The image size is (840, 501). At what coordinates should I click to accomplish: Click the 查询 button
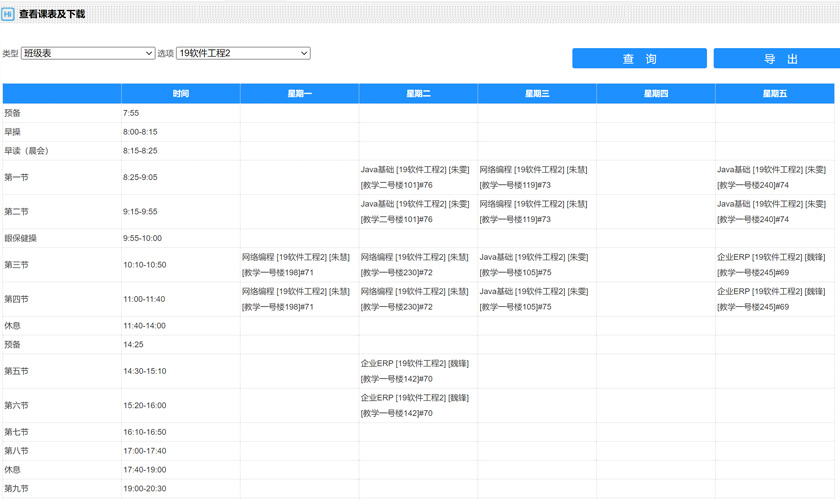coord(639,58)
